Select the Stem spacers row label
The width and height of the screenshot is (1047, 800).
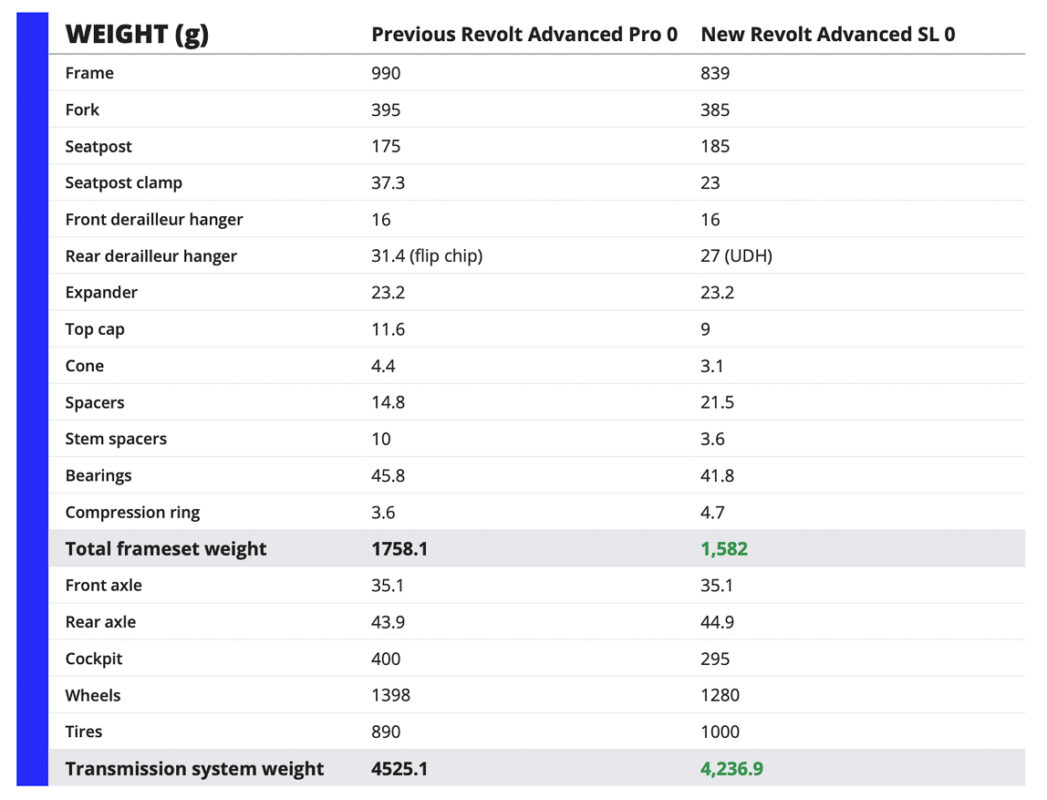[116, 439]
